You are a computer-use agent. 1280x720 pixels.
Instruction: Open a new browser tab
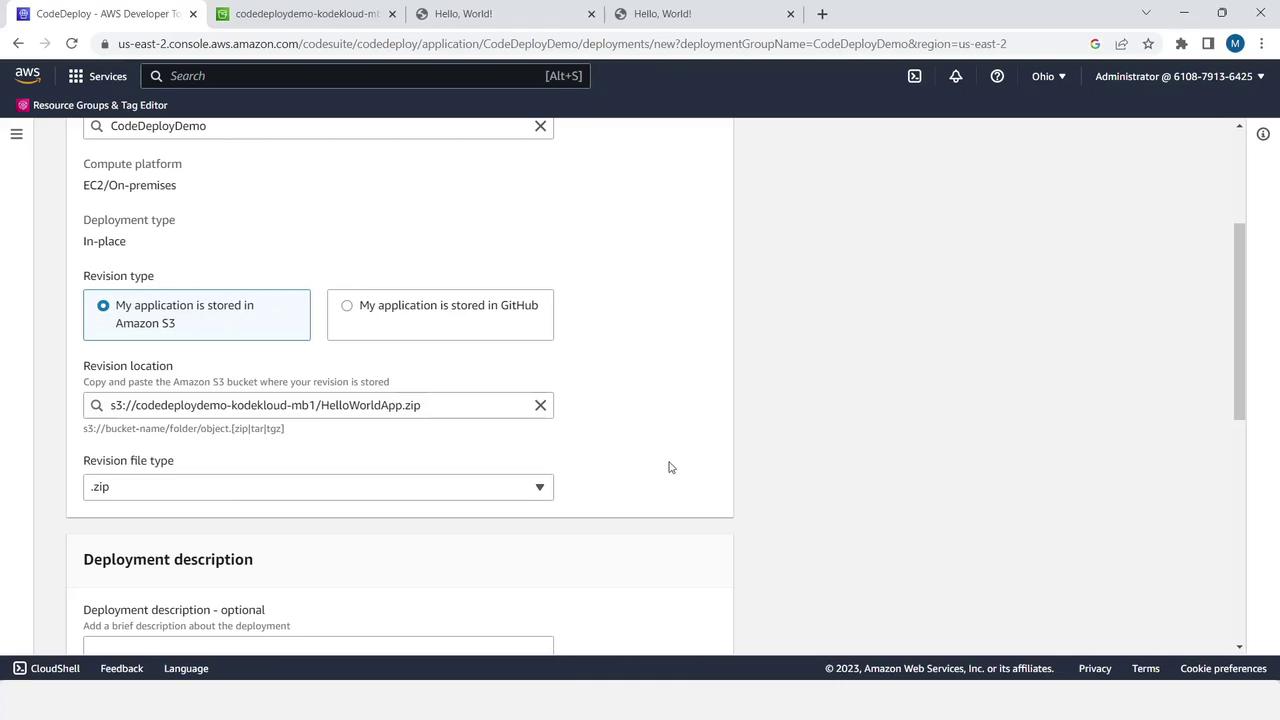coord(822,14)
